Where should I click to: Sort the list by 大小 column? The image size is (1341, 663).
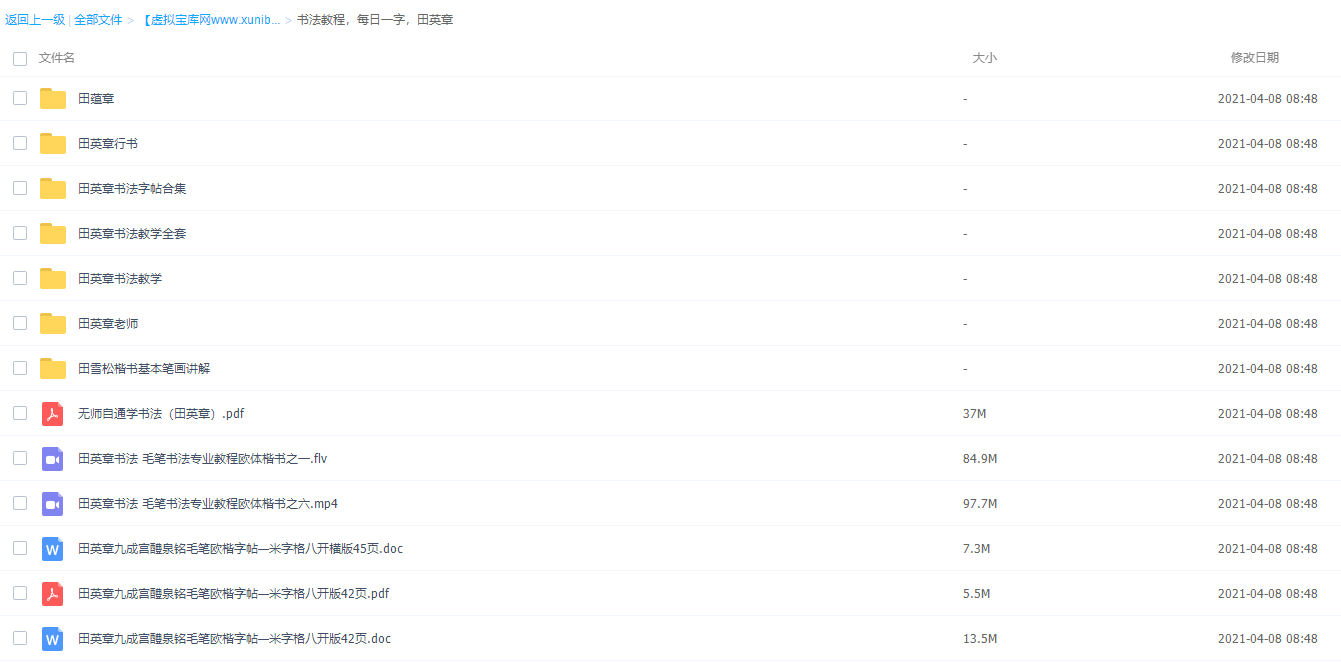[x=984, y=58]
